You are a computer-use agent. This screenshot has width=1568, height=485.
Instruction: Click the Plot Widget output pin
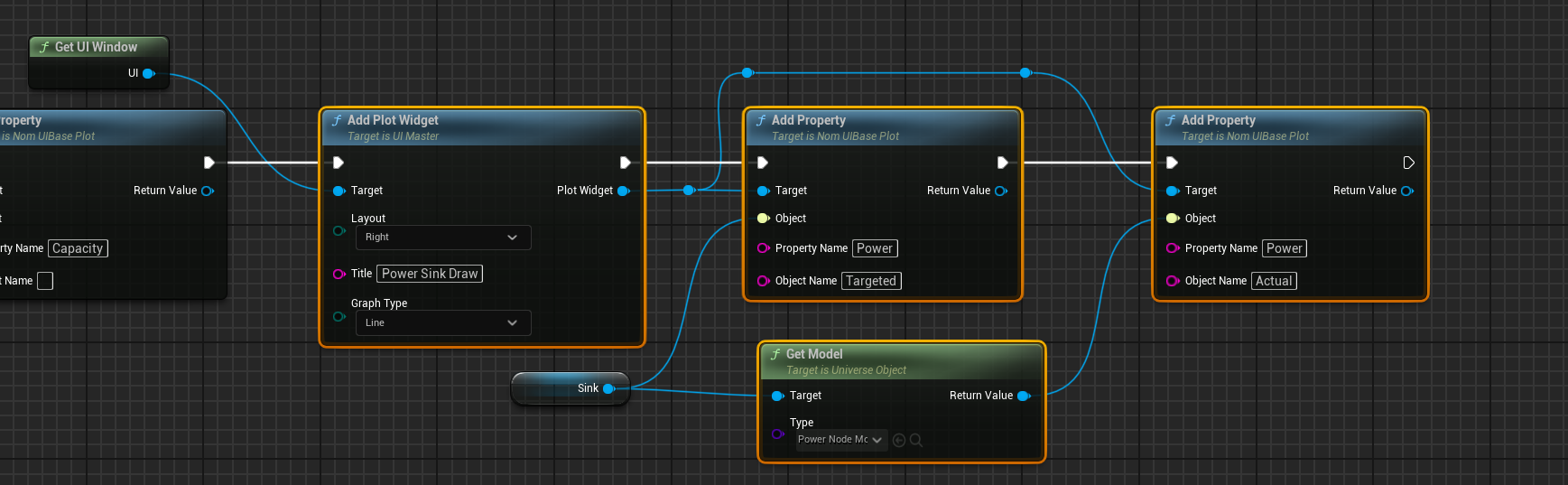pyautogui.click(x=623, y=191)
